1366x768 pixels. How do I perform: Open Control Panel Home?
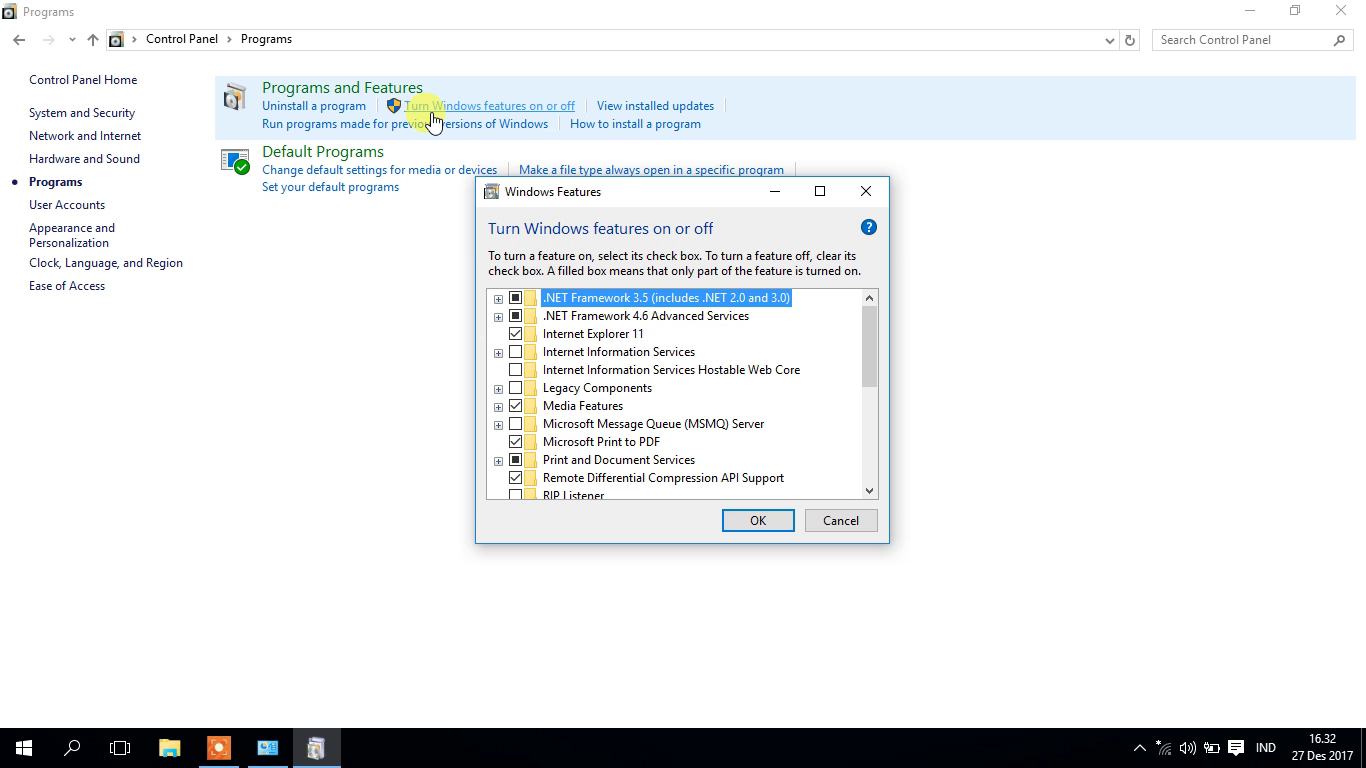pos(83,80)
